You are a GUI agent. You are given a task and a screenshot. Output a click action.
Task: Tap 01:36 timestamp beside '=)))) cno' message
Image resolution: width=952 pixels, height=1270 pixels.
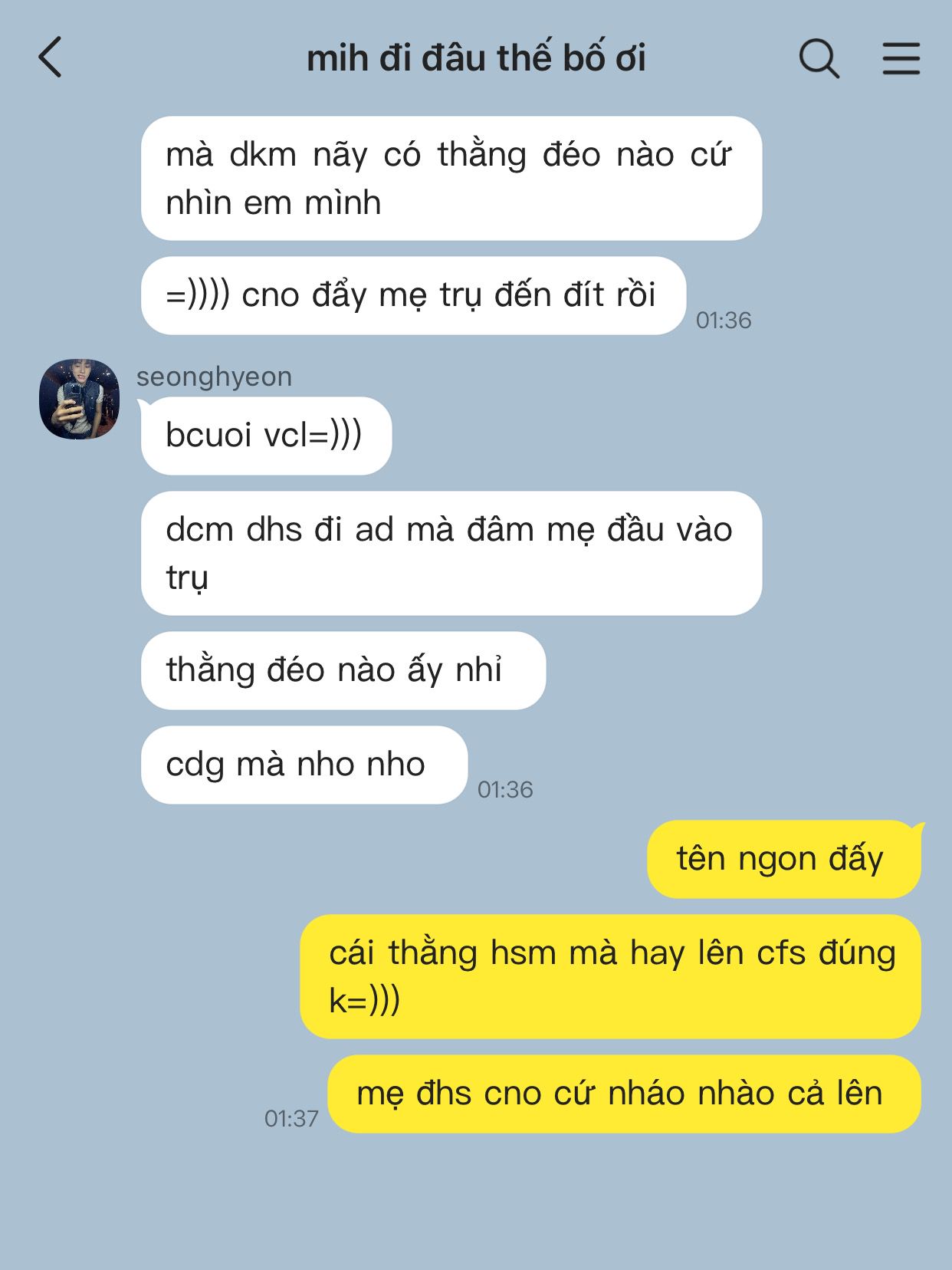[724, 320]
